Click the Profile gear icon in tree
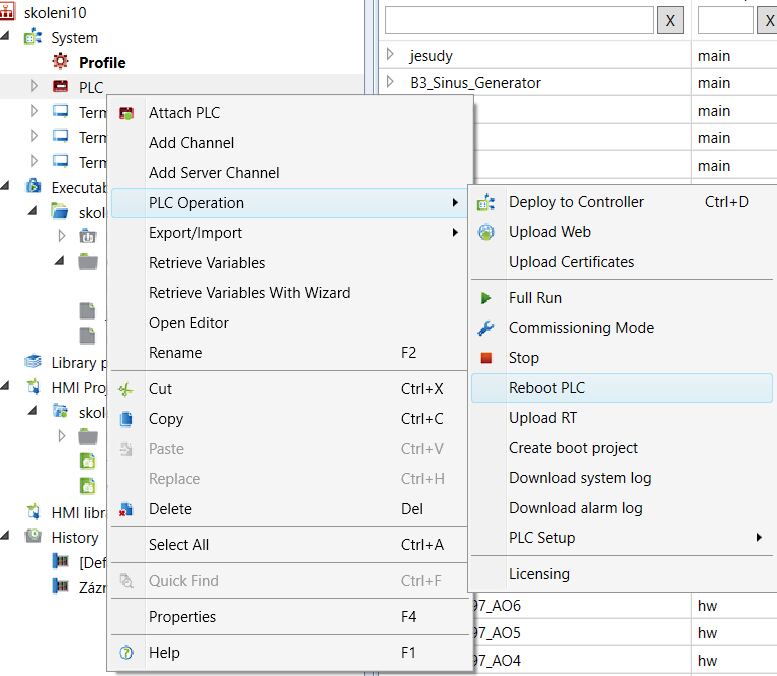The image size is (777, 676). [x=61, y=62]
